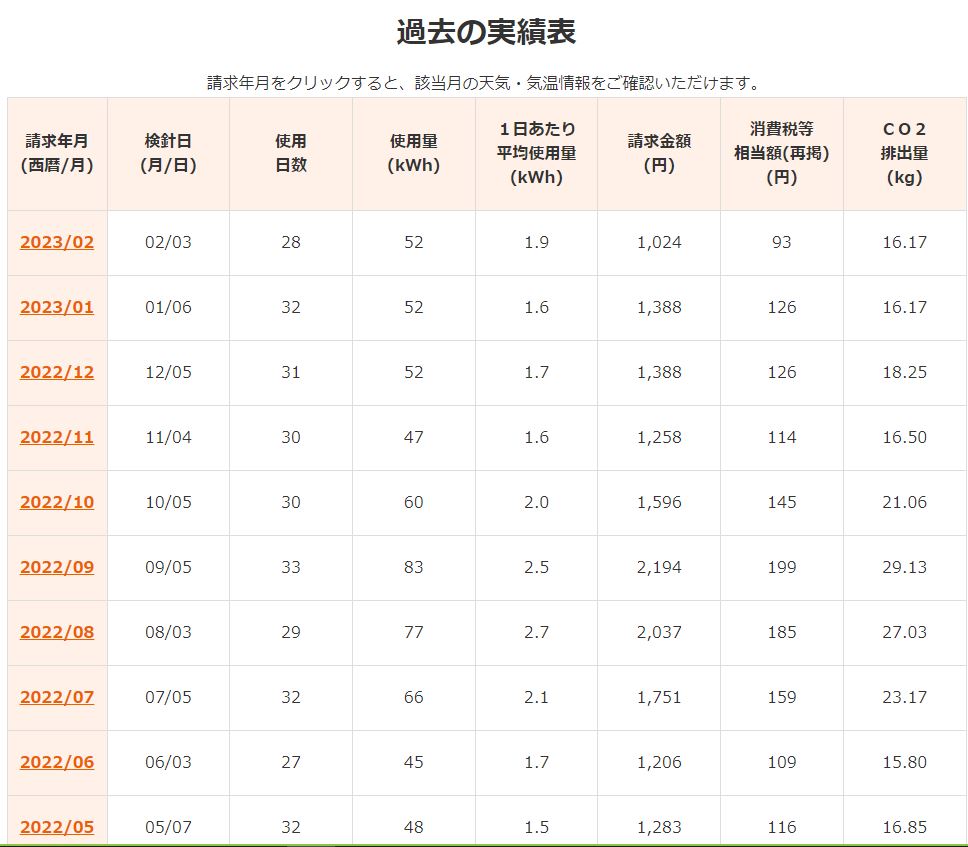
Task: Select the 2022/07 billing month link
Action: [57, 697]
